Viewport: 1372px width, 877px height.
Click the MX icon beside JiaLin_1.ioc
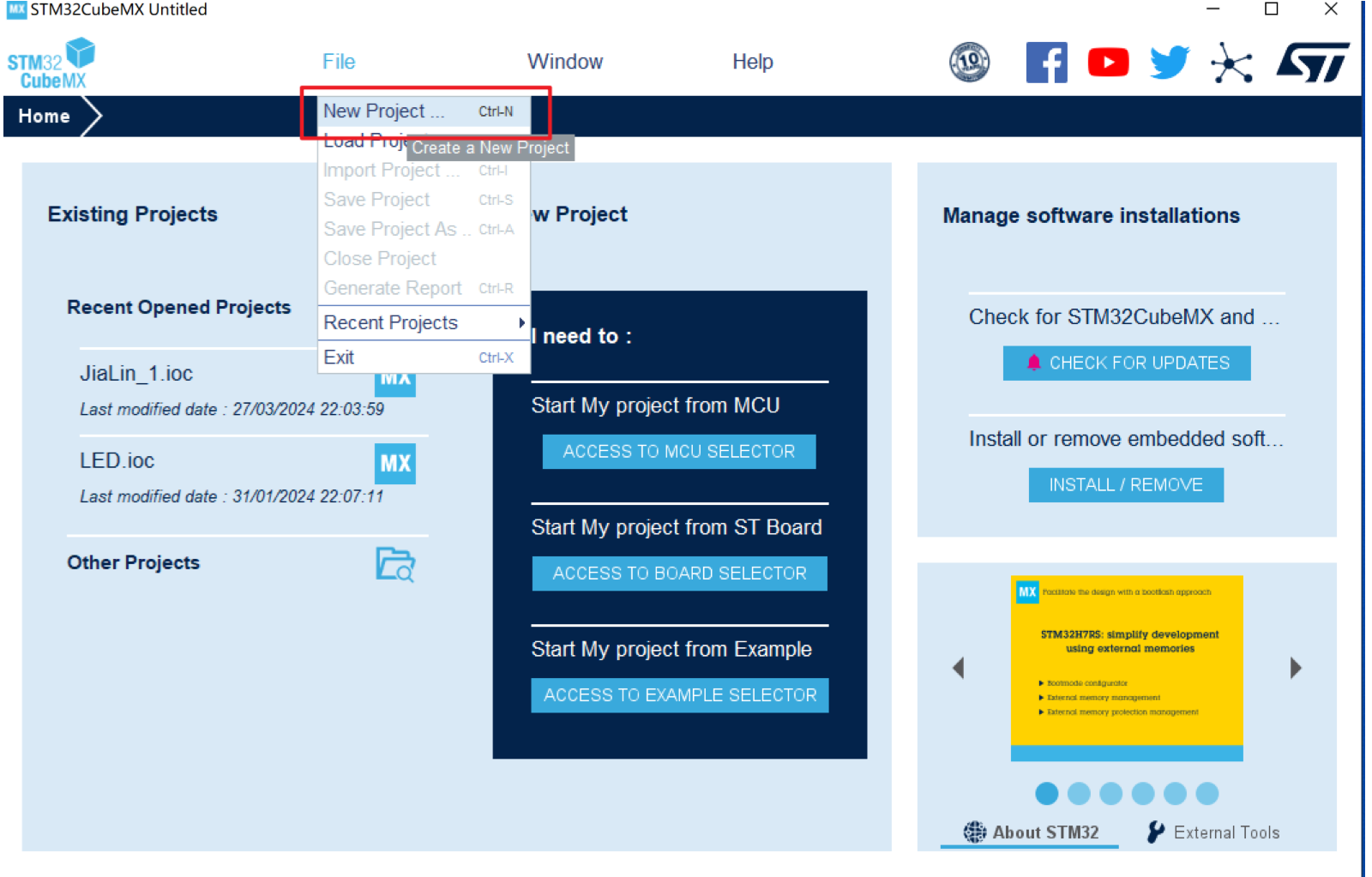pyautogui.click(x=395, y=384)
